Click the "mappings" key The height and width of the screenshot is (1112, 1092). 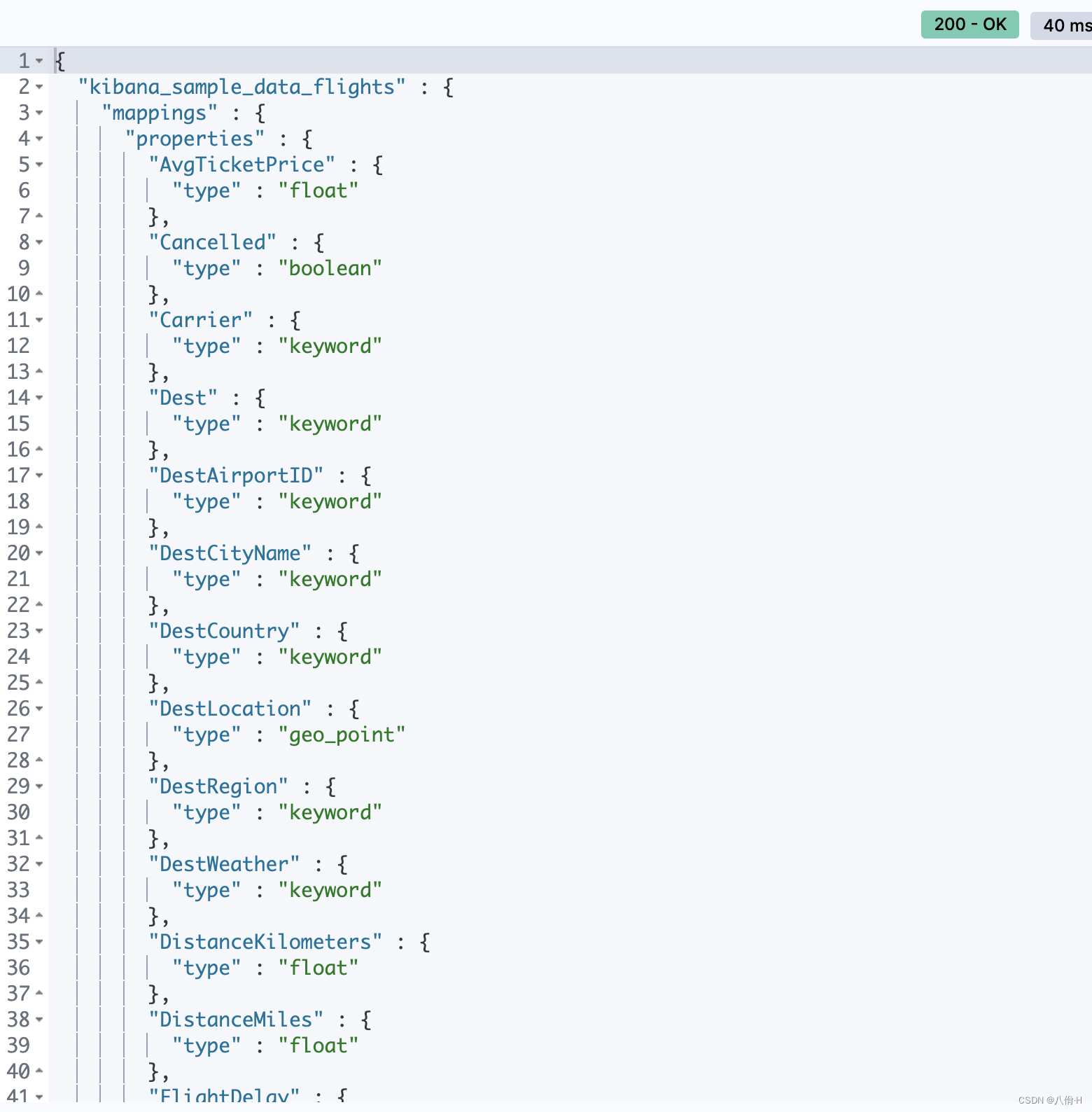160,113
